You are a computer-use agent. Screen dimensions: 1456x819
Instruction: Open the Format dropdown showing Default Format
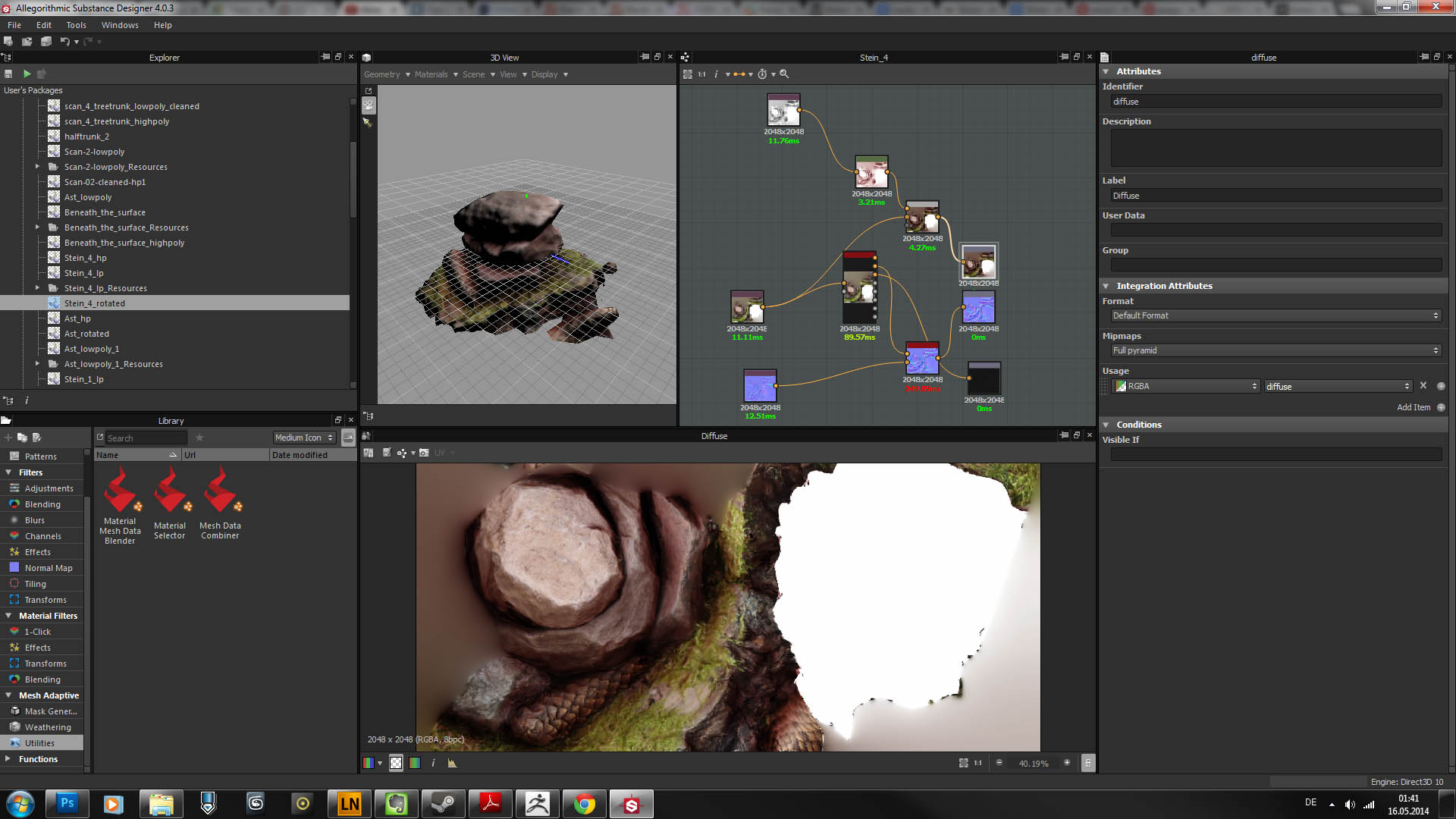1276,315
